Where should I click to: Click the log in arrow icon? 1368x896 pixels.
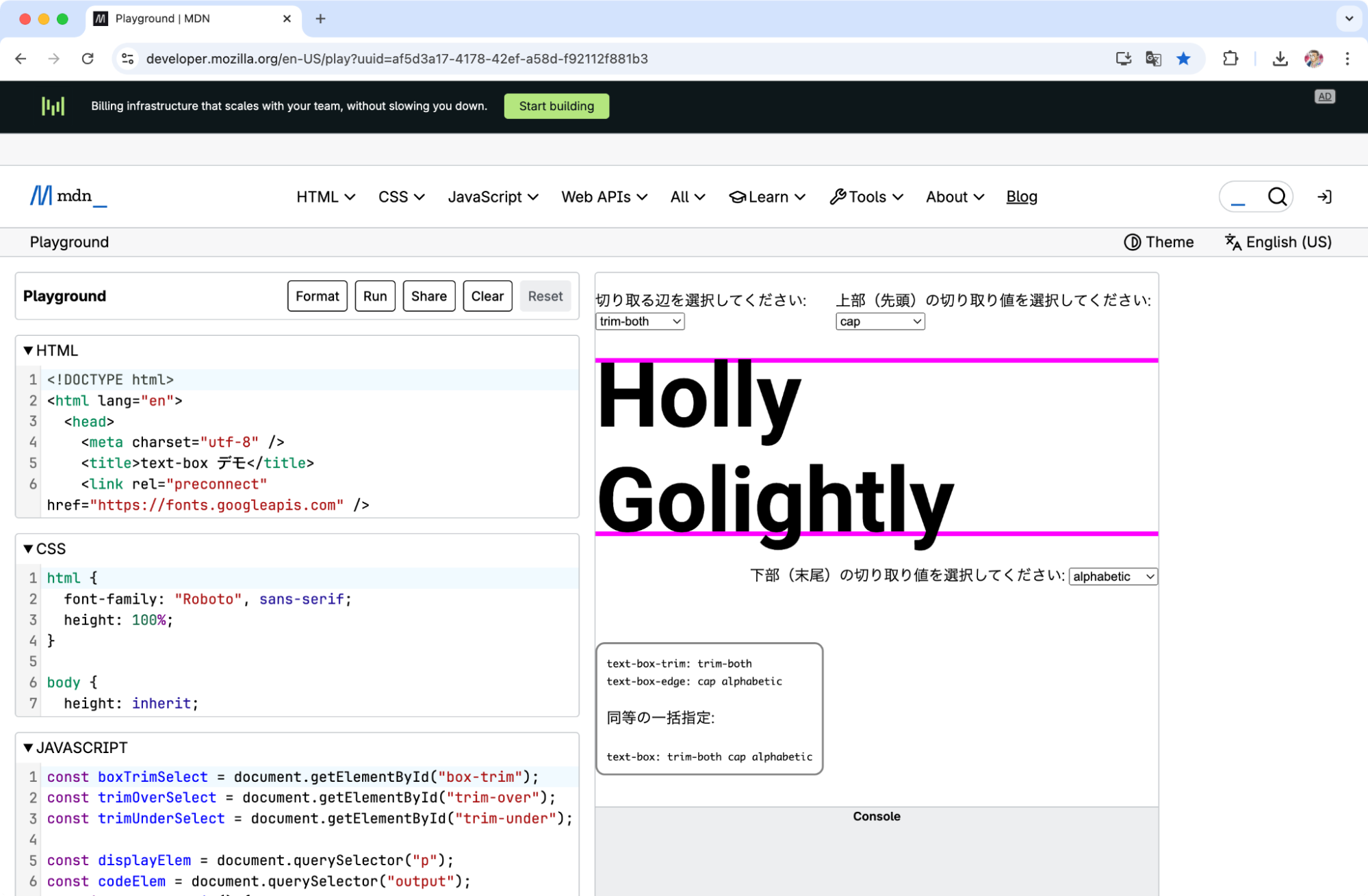click(1324, 197)
